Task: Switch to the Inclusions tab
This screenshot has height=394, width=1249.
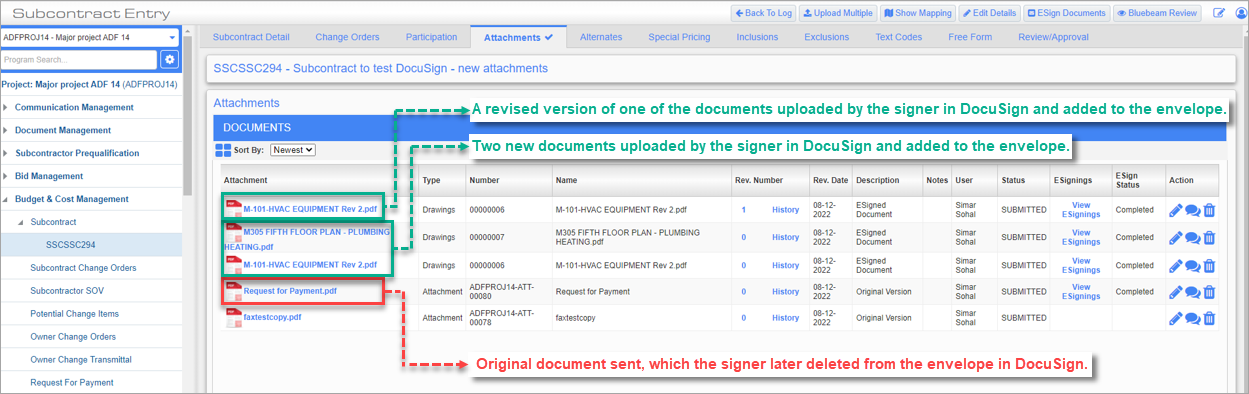Action: (x=757, y=37)
